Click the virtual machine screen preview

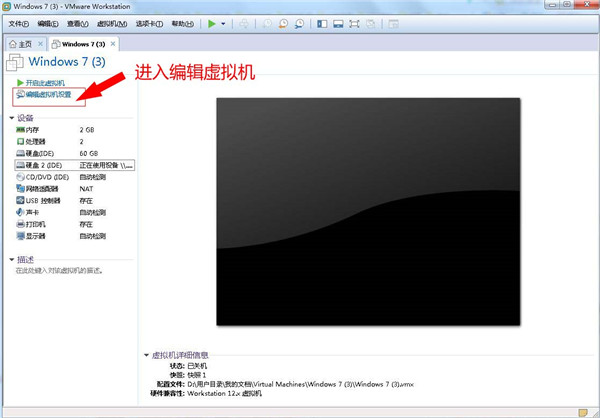coord(368,212)
